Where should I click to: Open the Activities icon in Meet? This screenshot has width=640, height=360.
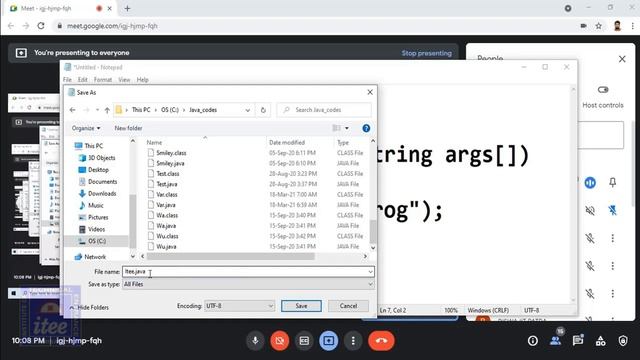(x=600, y=340)
